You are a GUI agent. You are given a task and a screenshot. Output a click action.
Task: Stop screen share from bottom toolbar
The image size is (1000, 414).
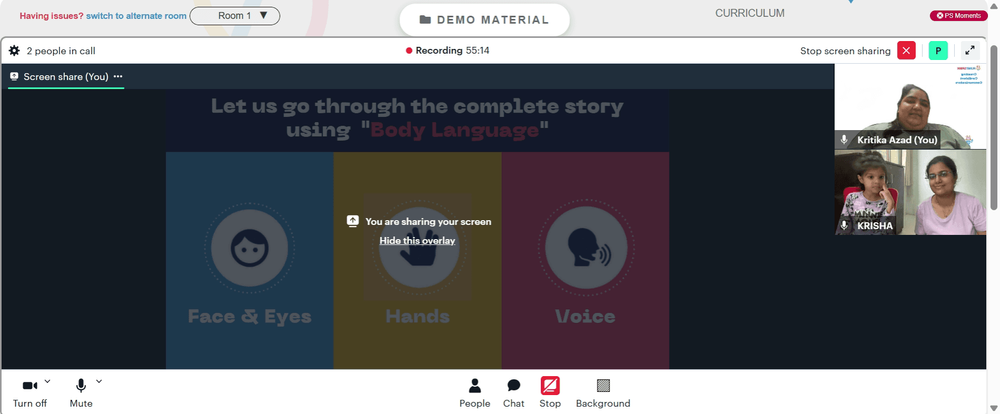point(550,393)
